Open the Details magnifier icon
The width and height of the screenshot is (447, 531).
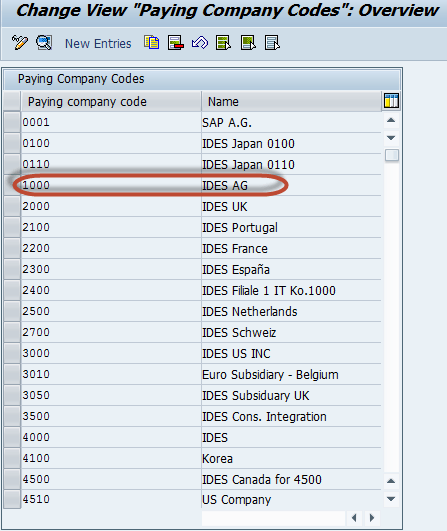44,43
